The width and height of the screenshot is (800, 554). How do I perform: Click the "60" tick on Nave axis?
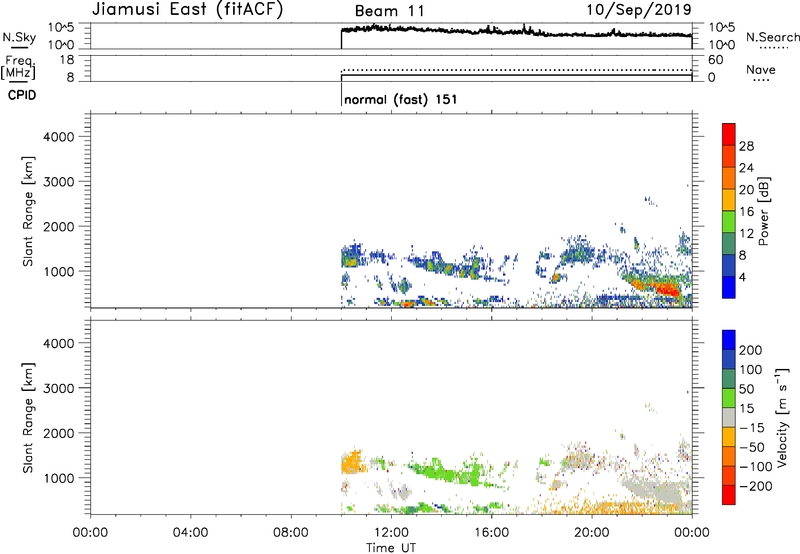point(715,60)
